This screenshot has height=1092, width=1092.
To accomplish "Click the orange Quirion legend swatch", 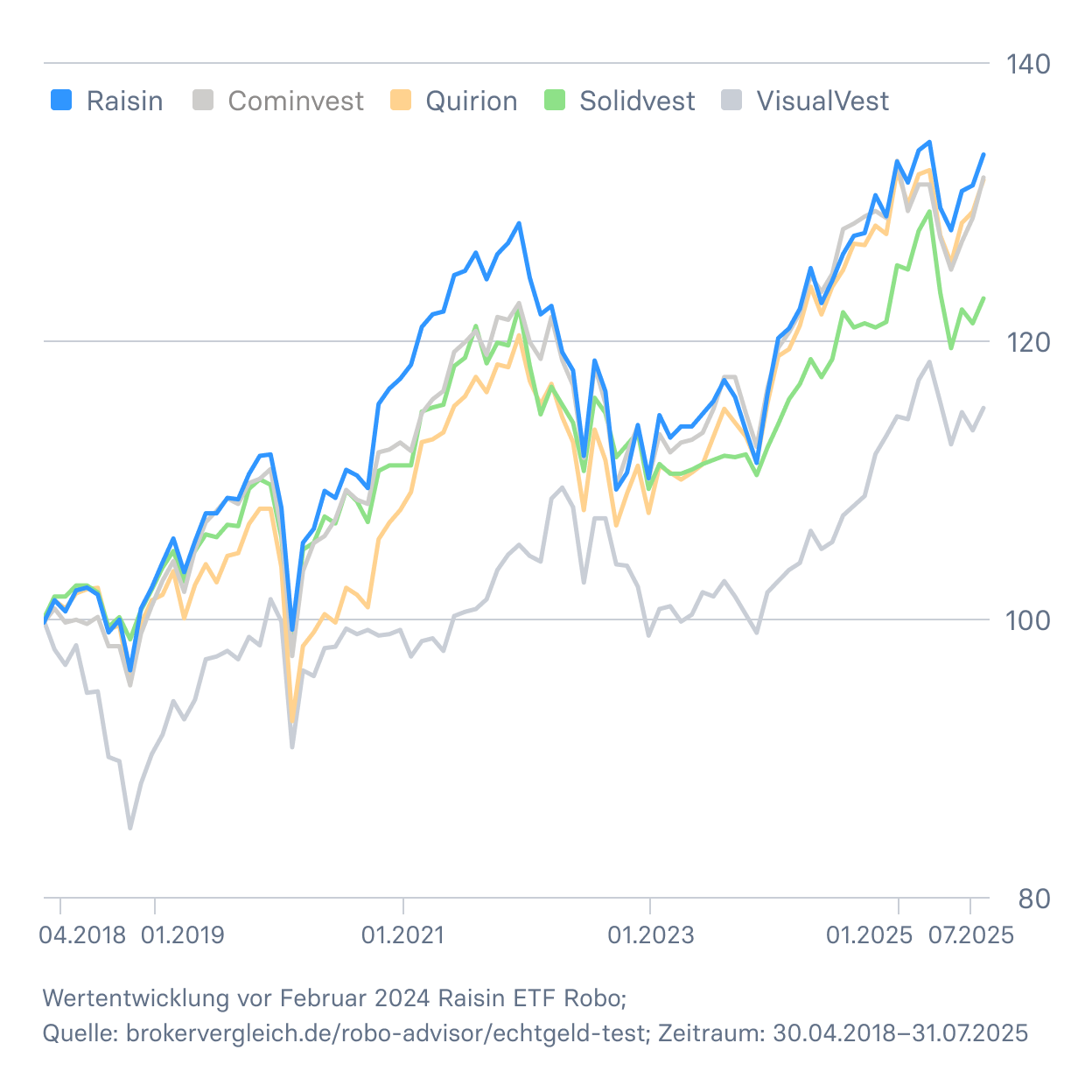I will pos(401,101).
